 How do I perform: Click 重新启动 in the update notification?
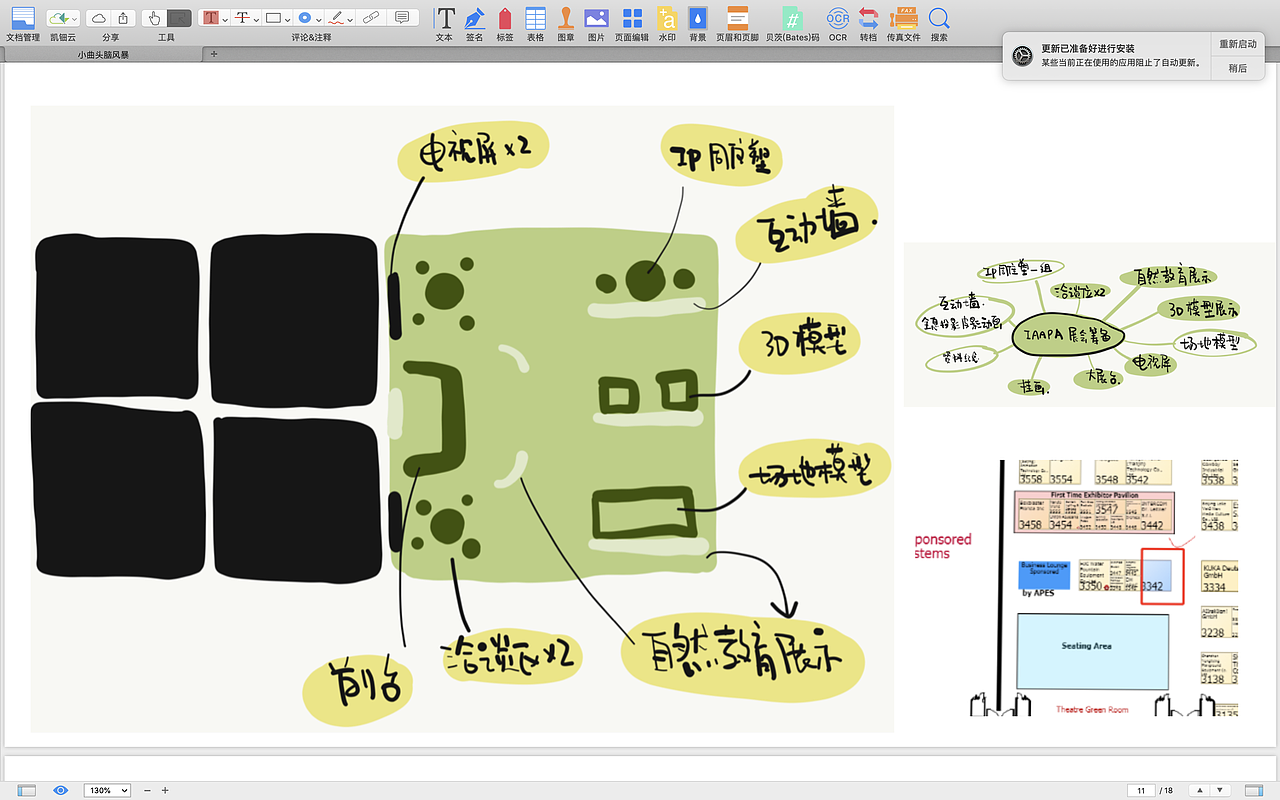pyautogui.click(x=1238, y=44)
